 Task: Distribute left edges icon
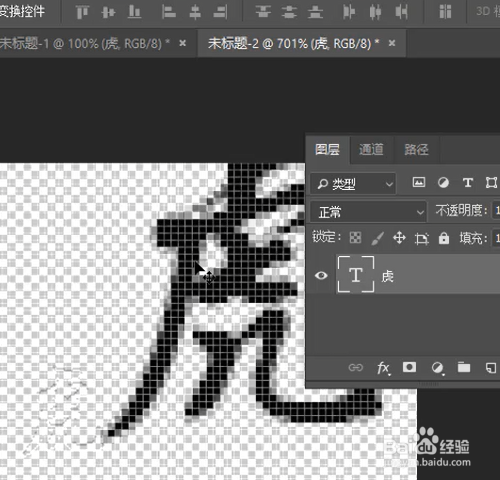(x=349, y=12)
